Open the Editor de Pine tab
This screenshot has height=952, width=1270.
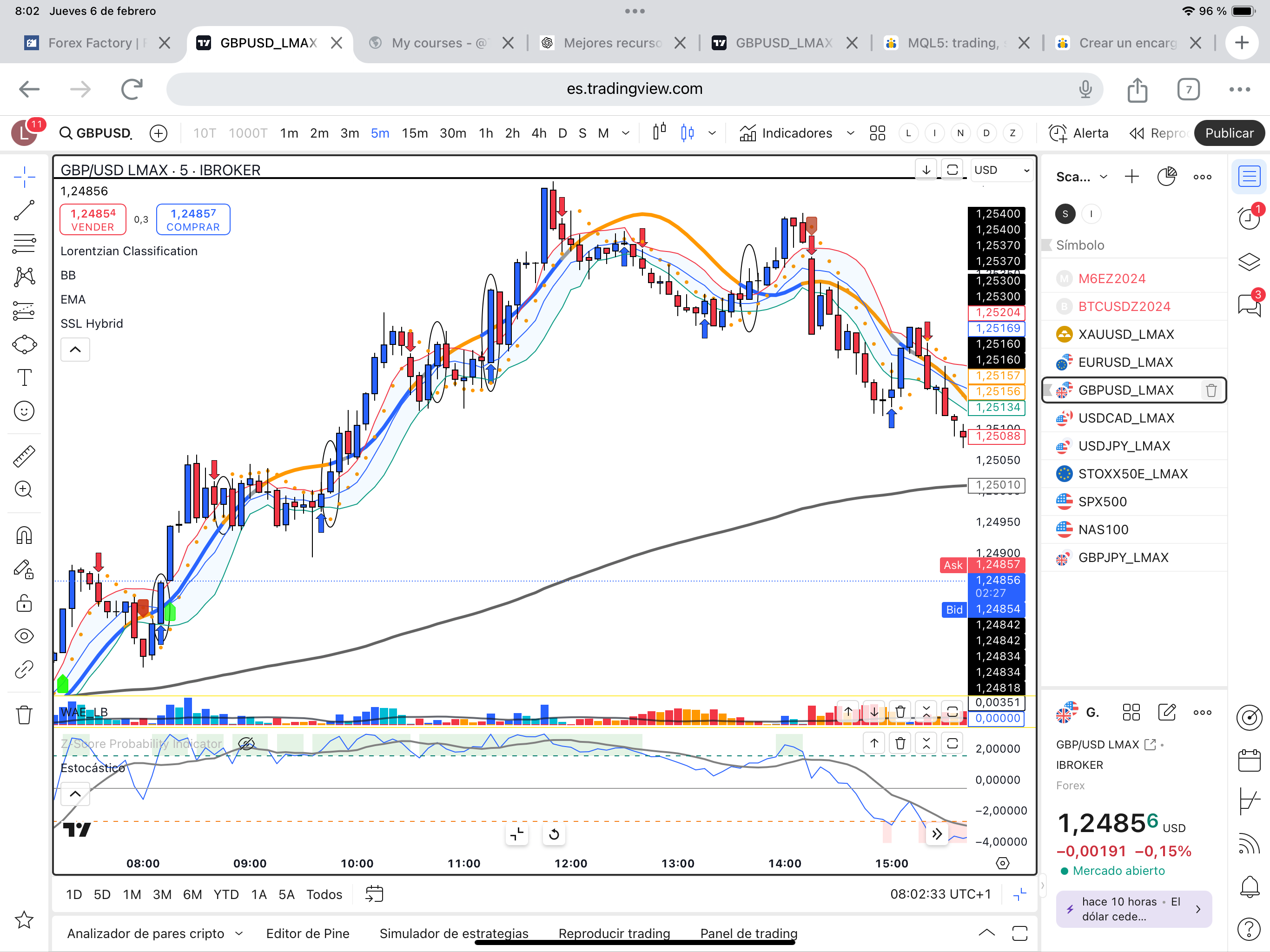308,933
